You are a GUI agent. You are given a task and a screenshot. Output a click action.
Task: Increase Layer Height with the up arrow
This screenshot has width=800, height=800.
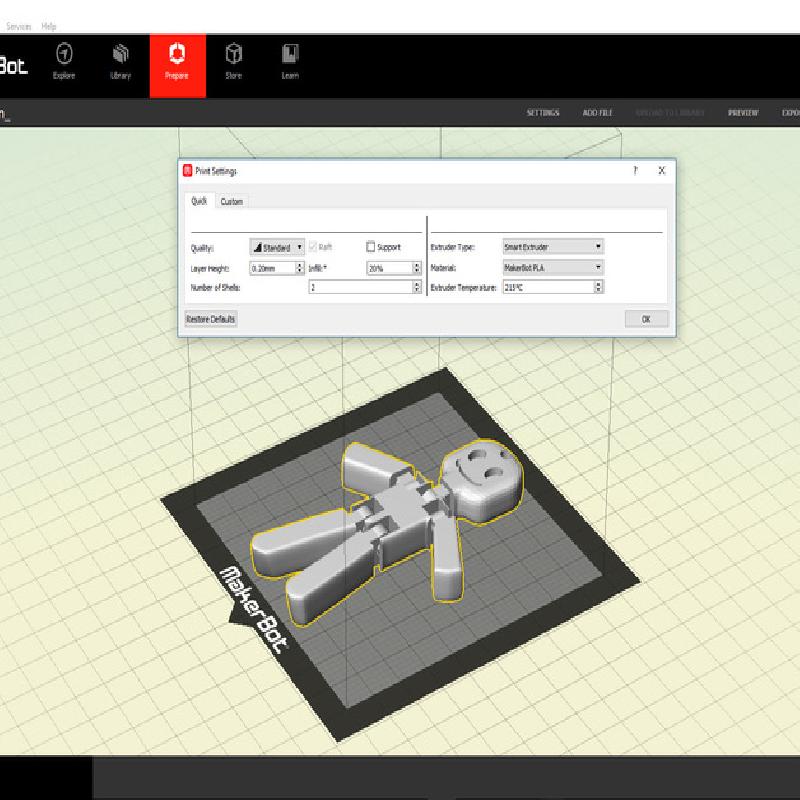[300, 265]
